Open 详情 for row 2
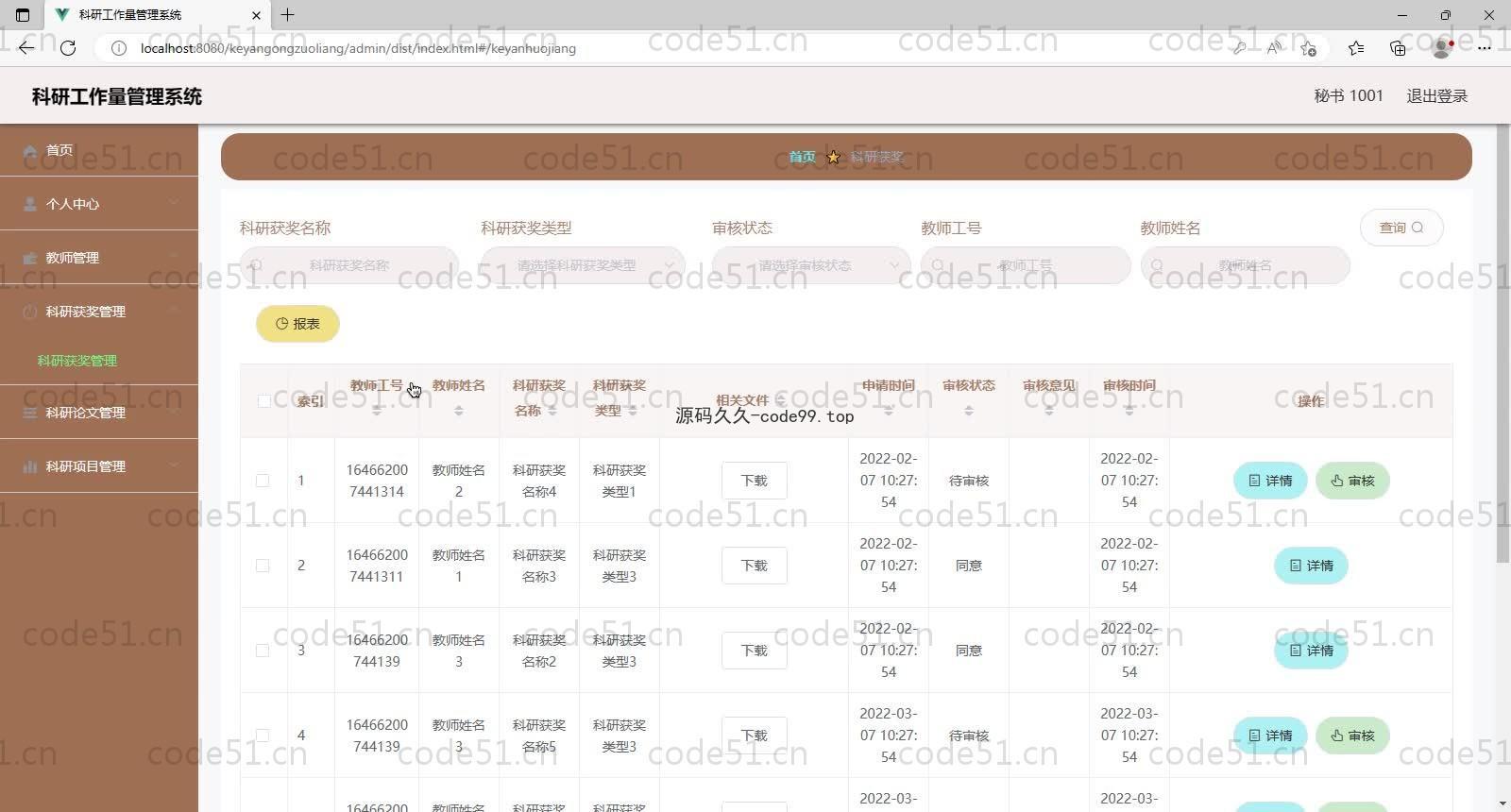1511x812 pixels. coord(1311,566)
